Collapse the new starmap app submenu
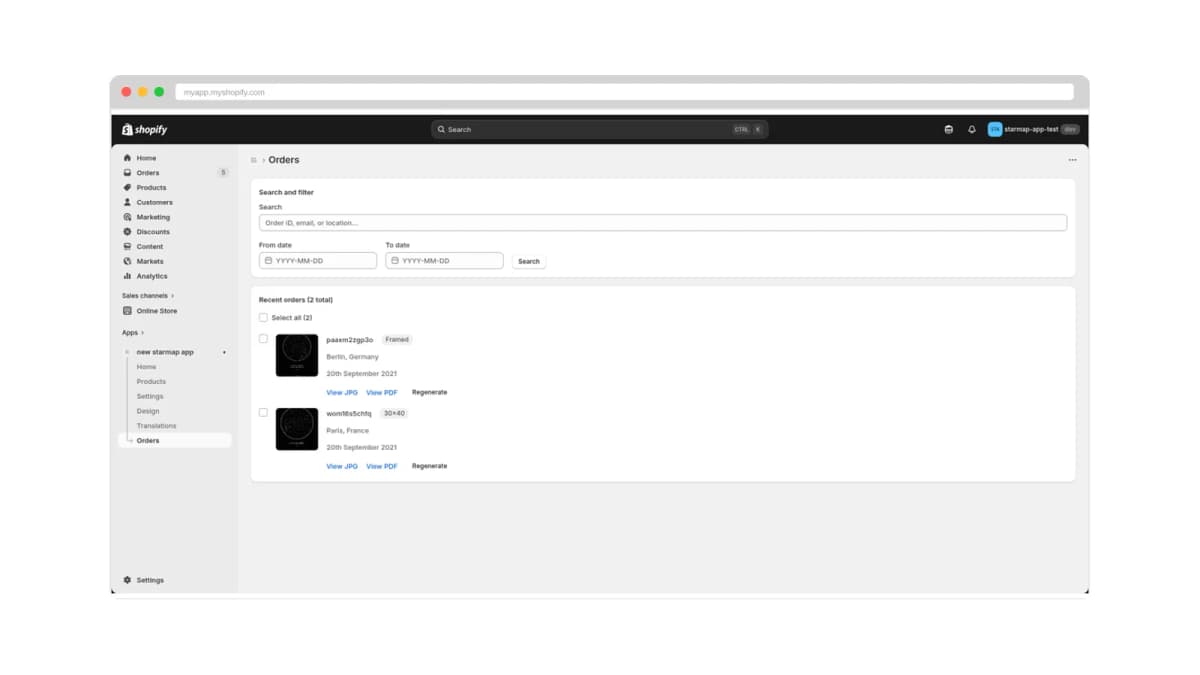The width and height of the screenshot is (1200, 675). click(x=165, y=352)
